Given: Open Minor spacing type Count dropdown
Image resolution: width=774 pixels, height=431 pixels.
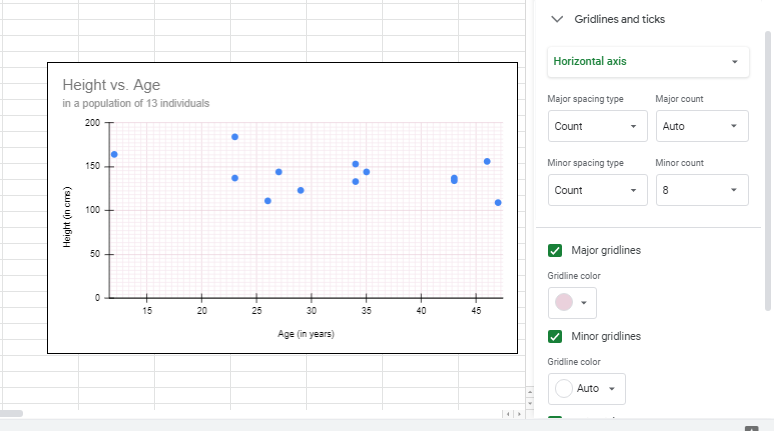Looking at the screenshot, I should 597,190.
